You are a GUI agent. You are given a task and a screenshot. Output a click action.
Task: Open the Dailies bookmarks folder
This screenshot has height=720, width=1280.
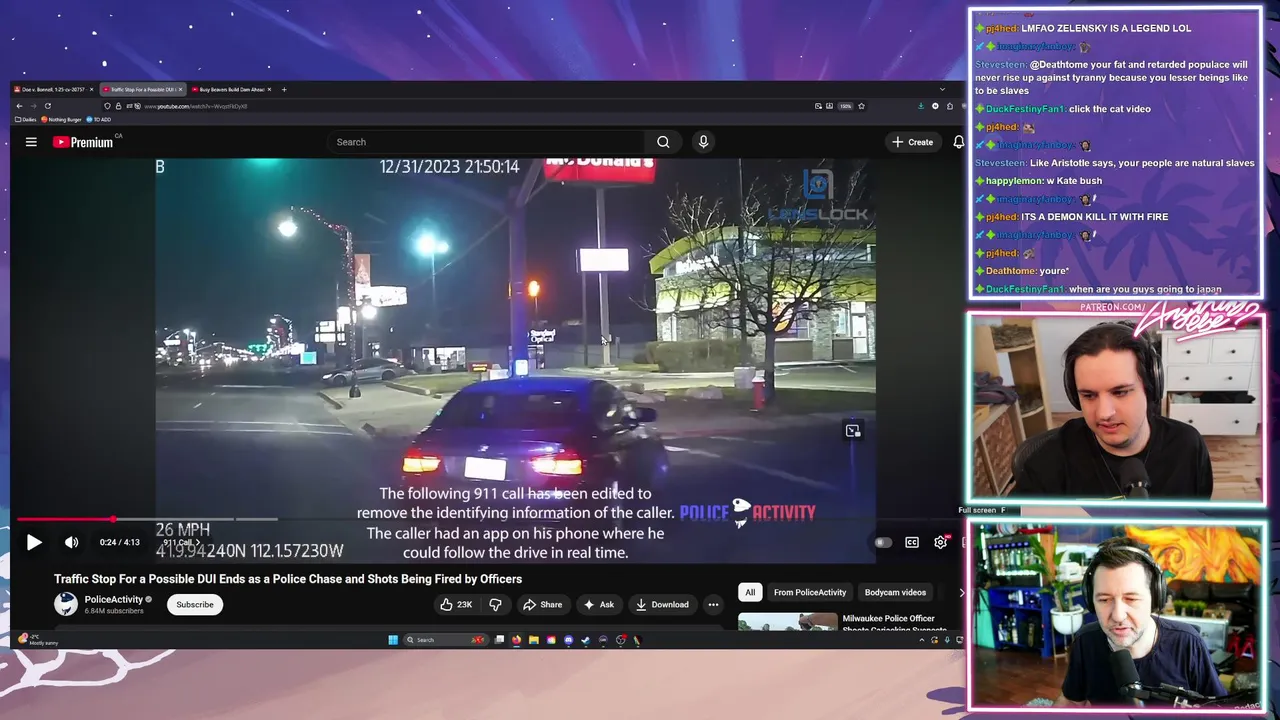[x=26, y=119]
